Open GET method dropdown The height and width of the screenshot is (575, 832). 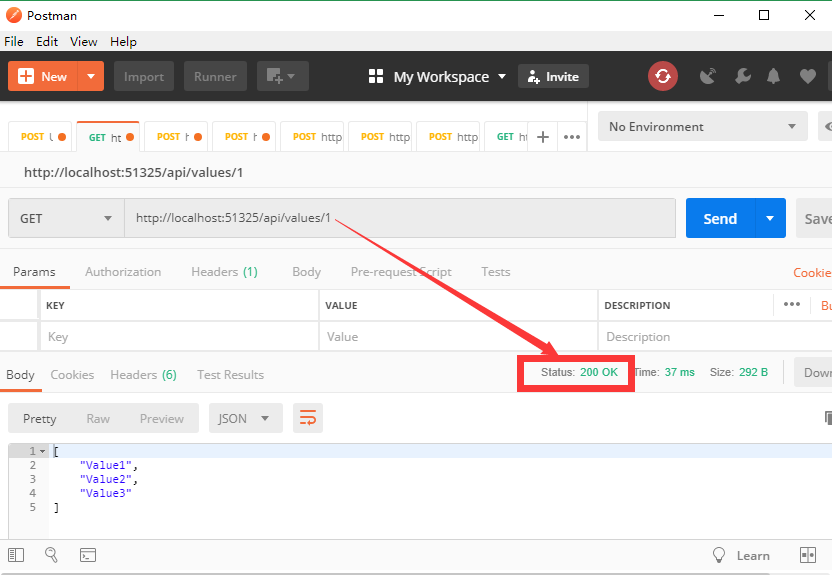click(x=66, y=218)
